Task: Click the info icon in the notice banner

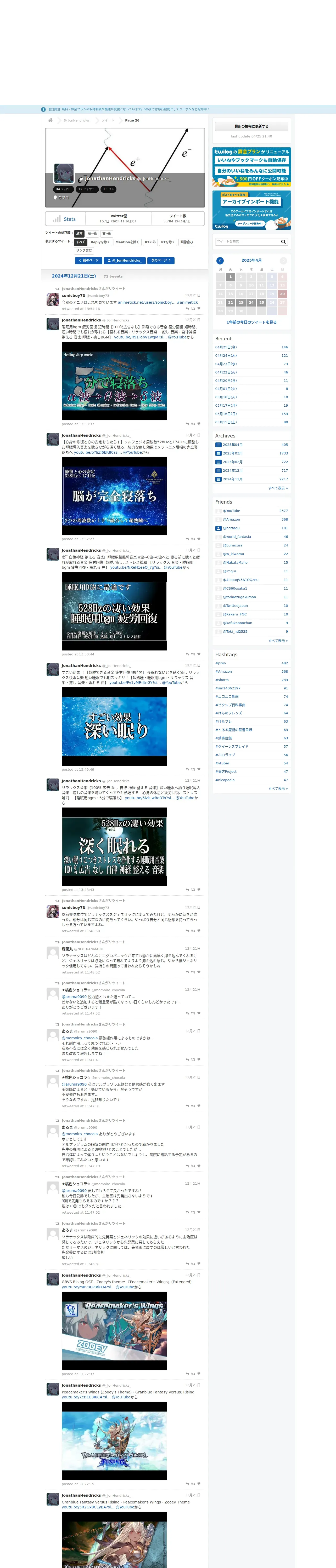Action: coord(43,109)
